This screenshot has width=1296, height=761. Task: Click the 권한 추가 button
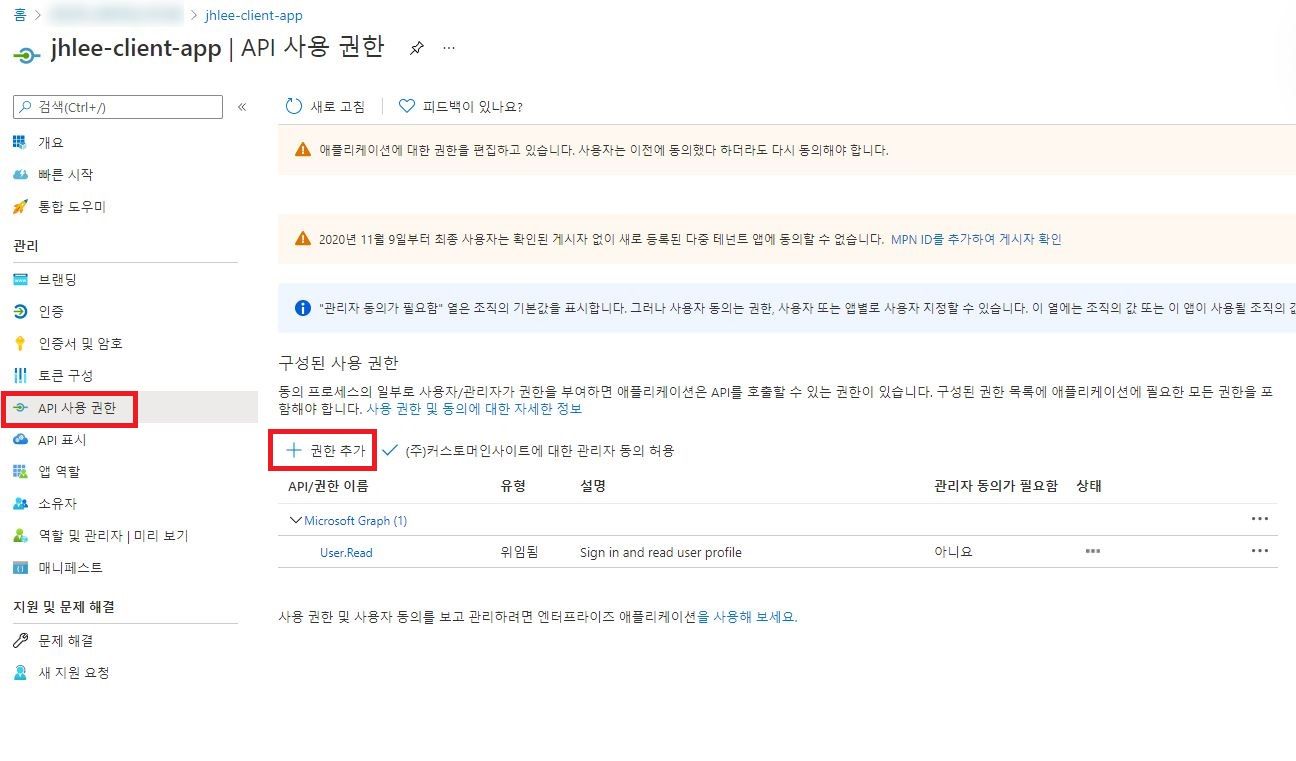(325, 450)
